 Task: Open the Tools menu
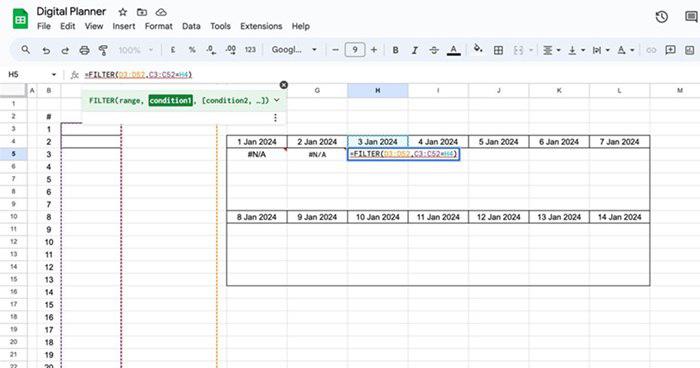pyautogui.click(x=220, y=26)
